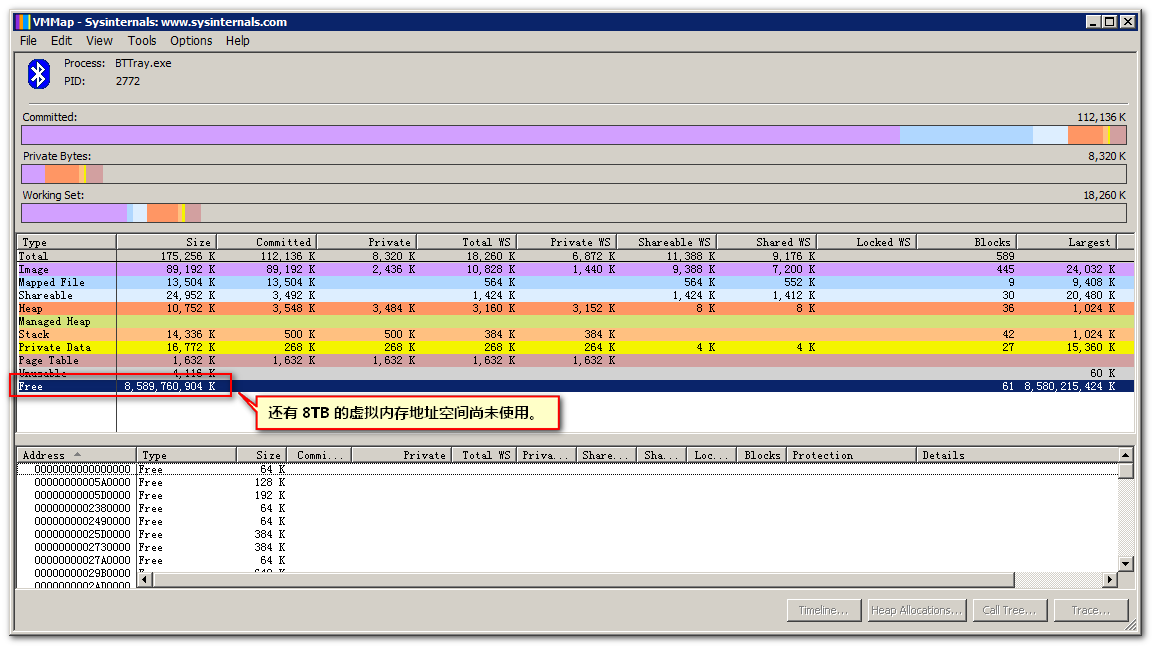The height and width of the screenshot is (646, 1152).
Task: Maximize the VMMap window
Action: point(1109,22)
